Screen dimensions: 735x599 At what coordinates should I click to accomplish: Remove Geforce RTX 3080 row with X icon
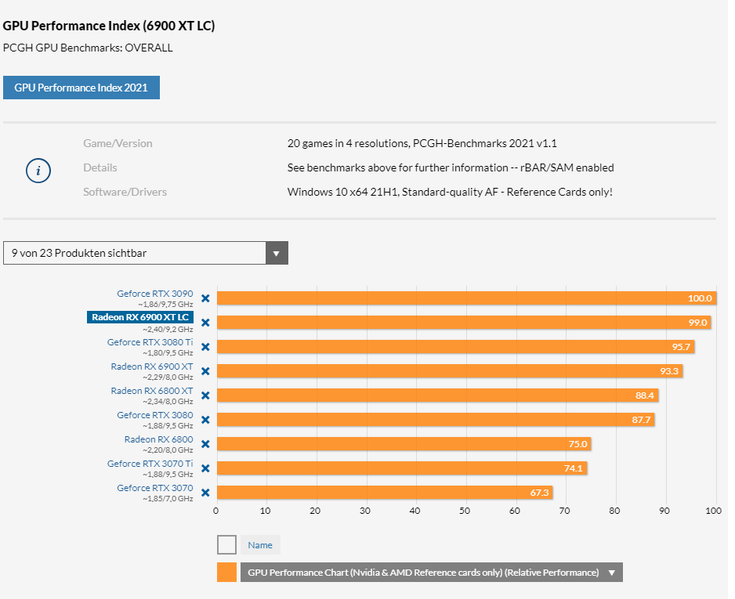point(205,420)
